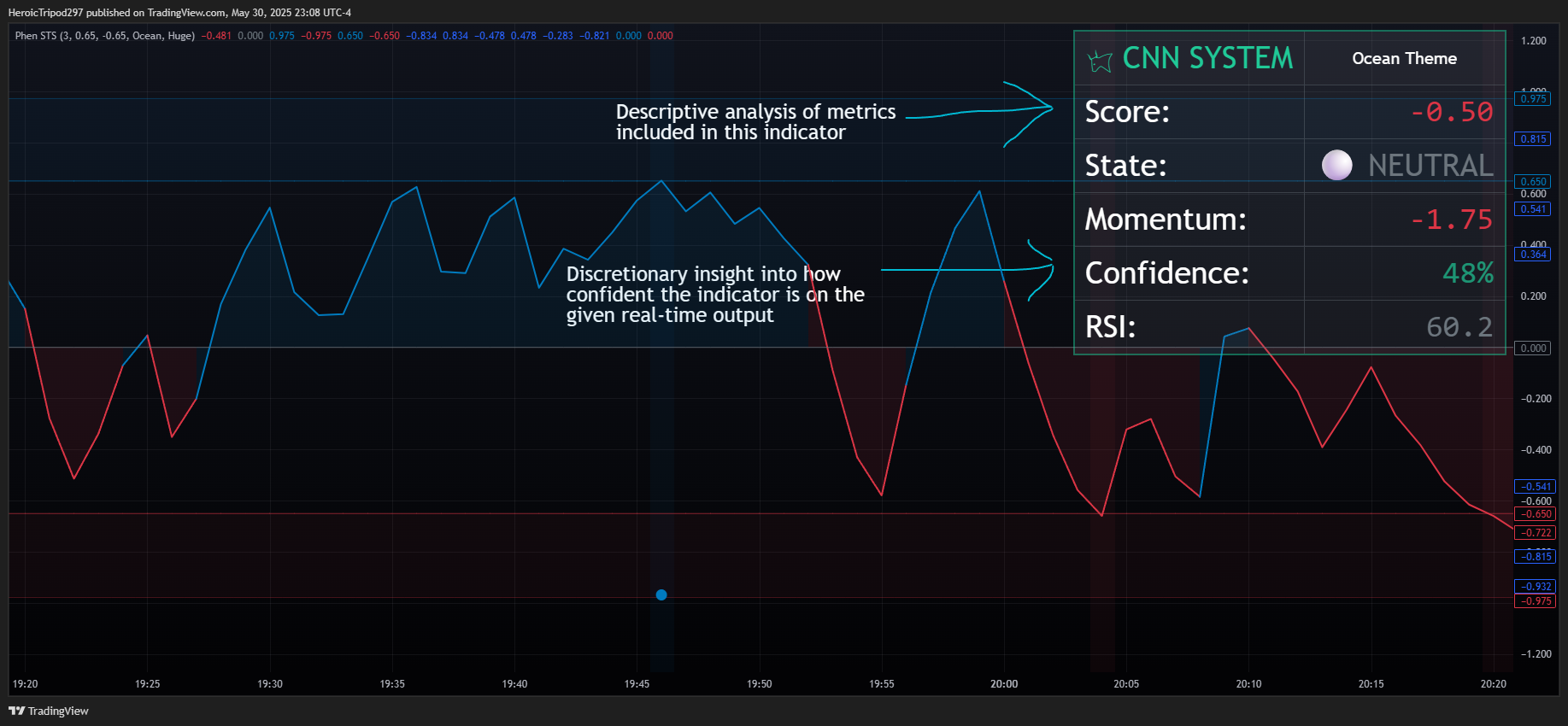
Task: Click the NEUTRAL state text
Action: [1431, 165]
